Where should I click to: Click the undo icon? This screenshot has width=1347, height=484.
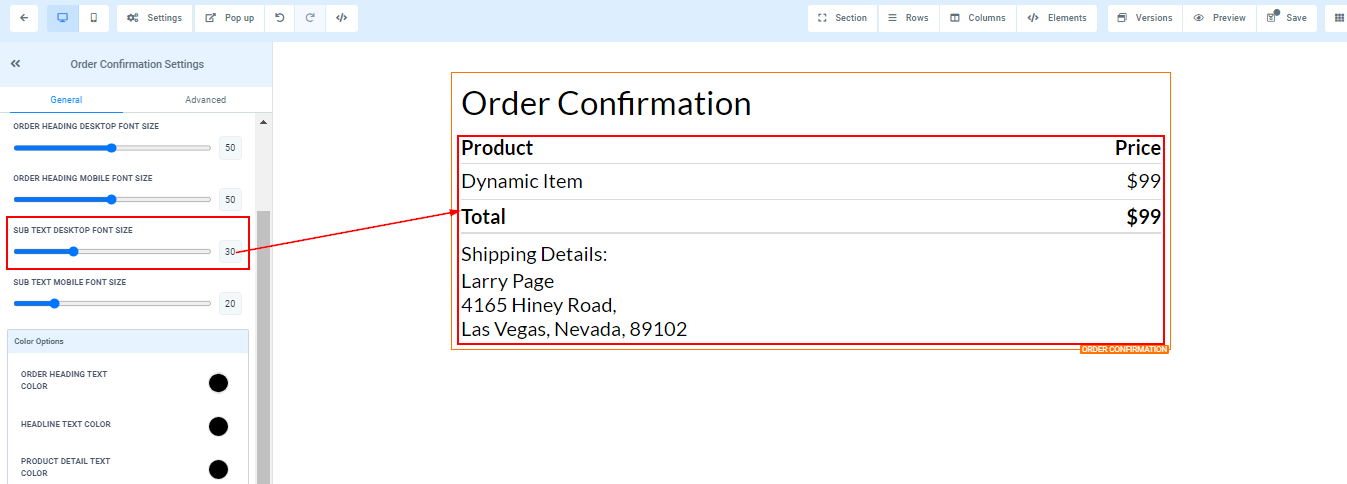tap(279, 18)
